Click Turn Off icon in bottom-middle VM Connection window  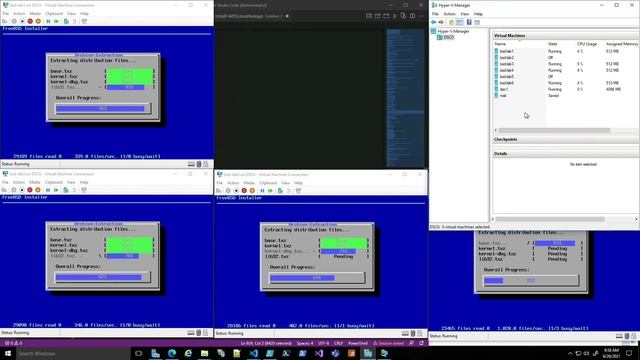click(x=236, y=191)
